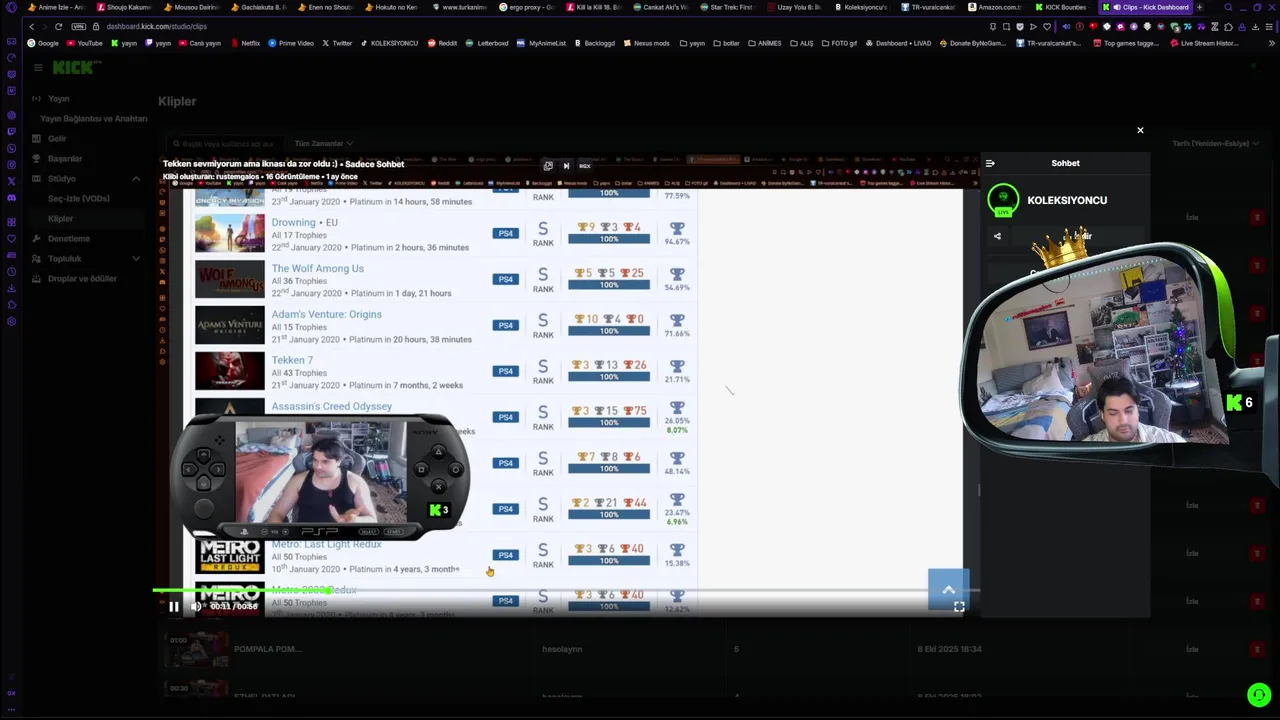Click the share icon under the KOLEKSIYONCU name
This screenshot has width=1280, height=720.
[997, 236]
